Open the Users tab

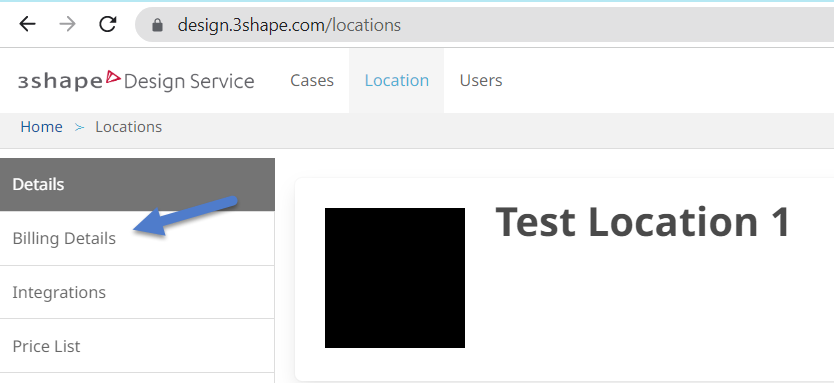click(x=481, y=80)
